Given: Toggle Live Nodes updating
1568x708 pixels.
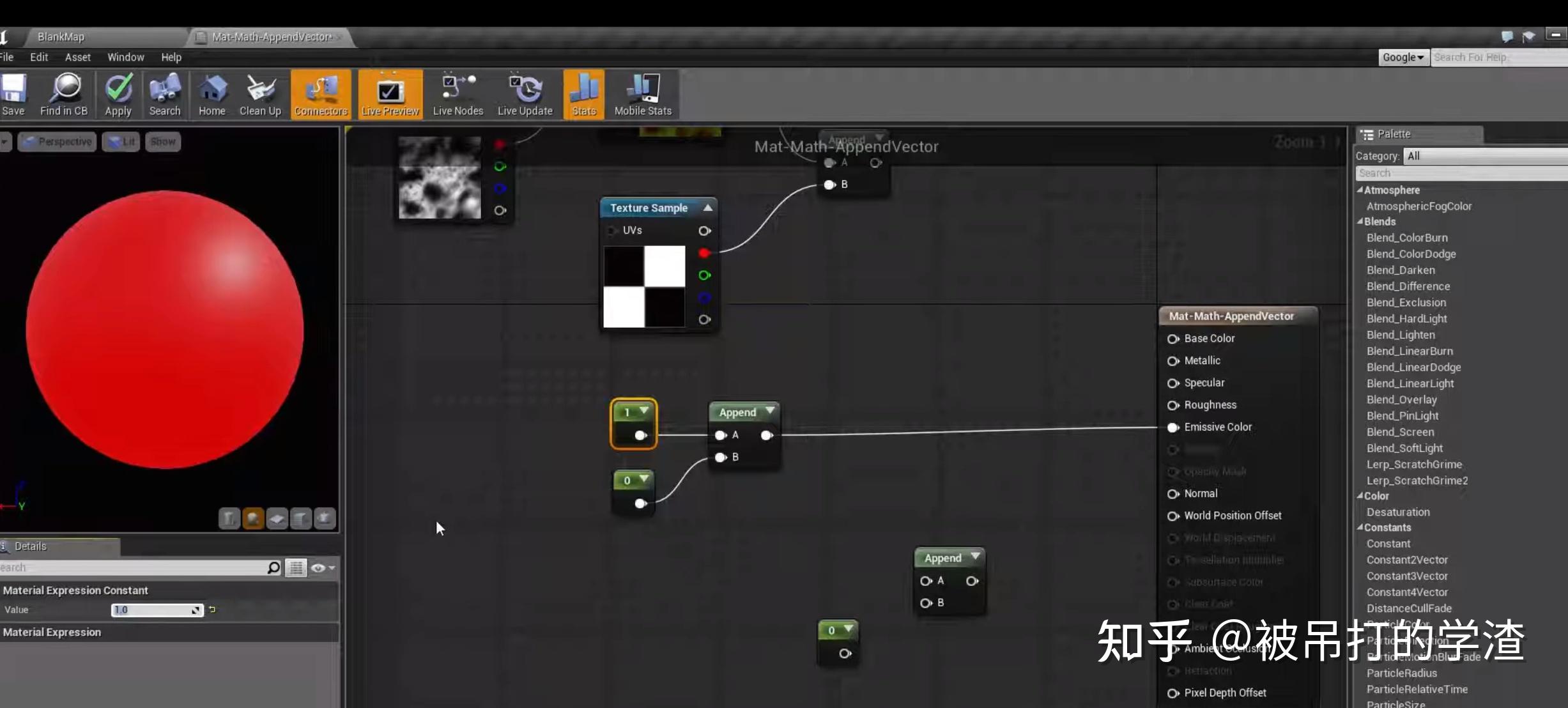Looking at the screenshot, I should point(457,95).
